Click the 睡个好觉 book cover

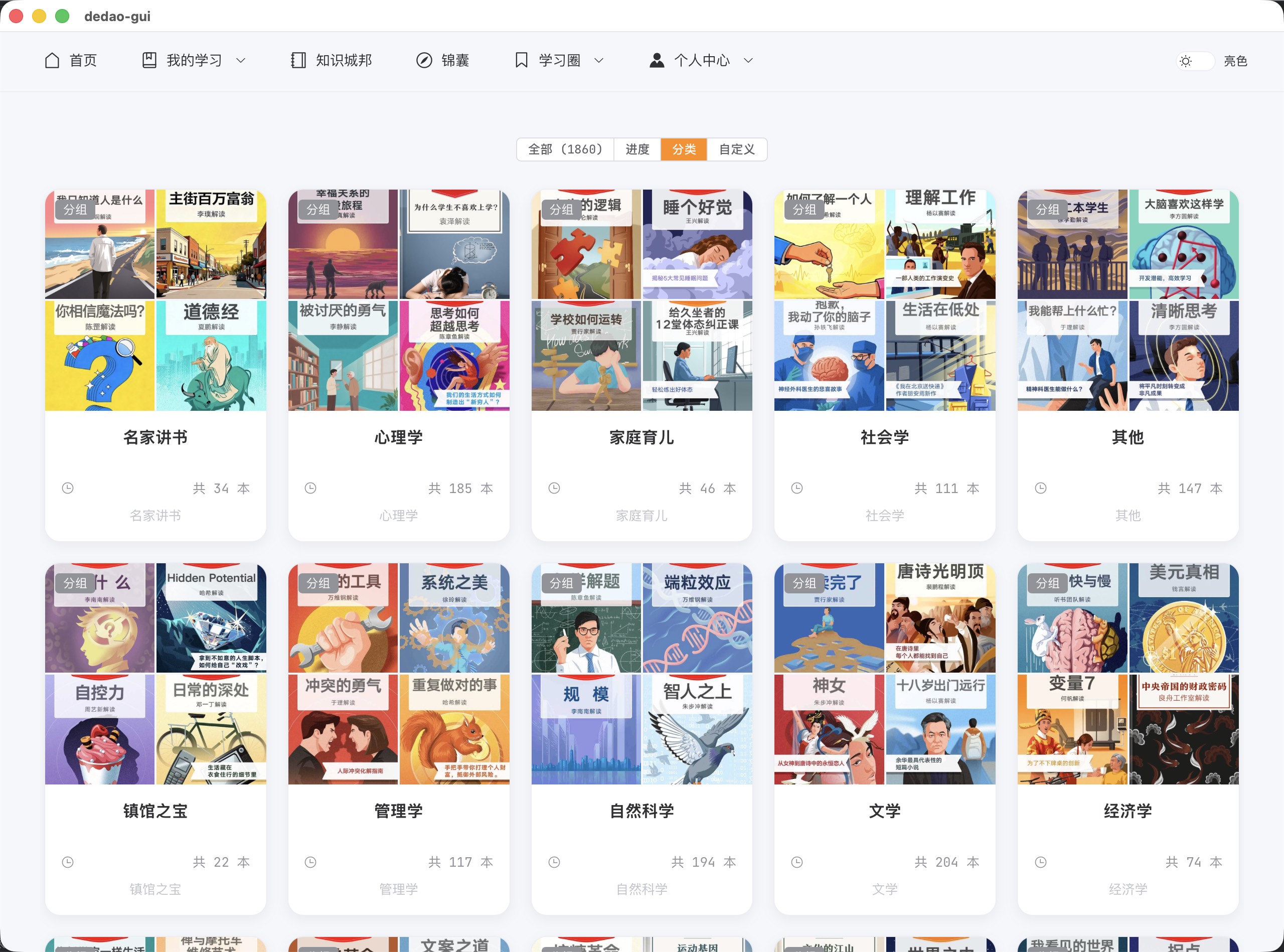click(697, 244)
